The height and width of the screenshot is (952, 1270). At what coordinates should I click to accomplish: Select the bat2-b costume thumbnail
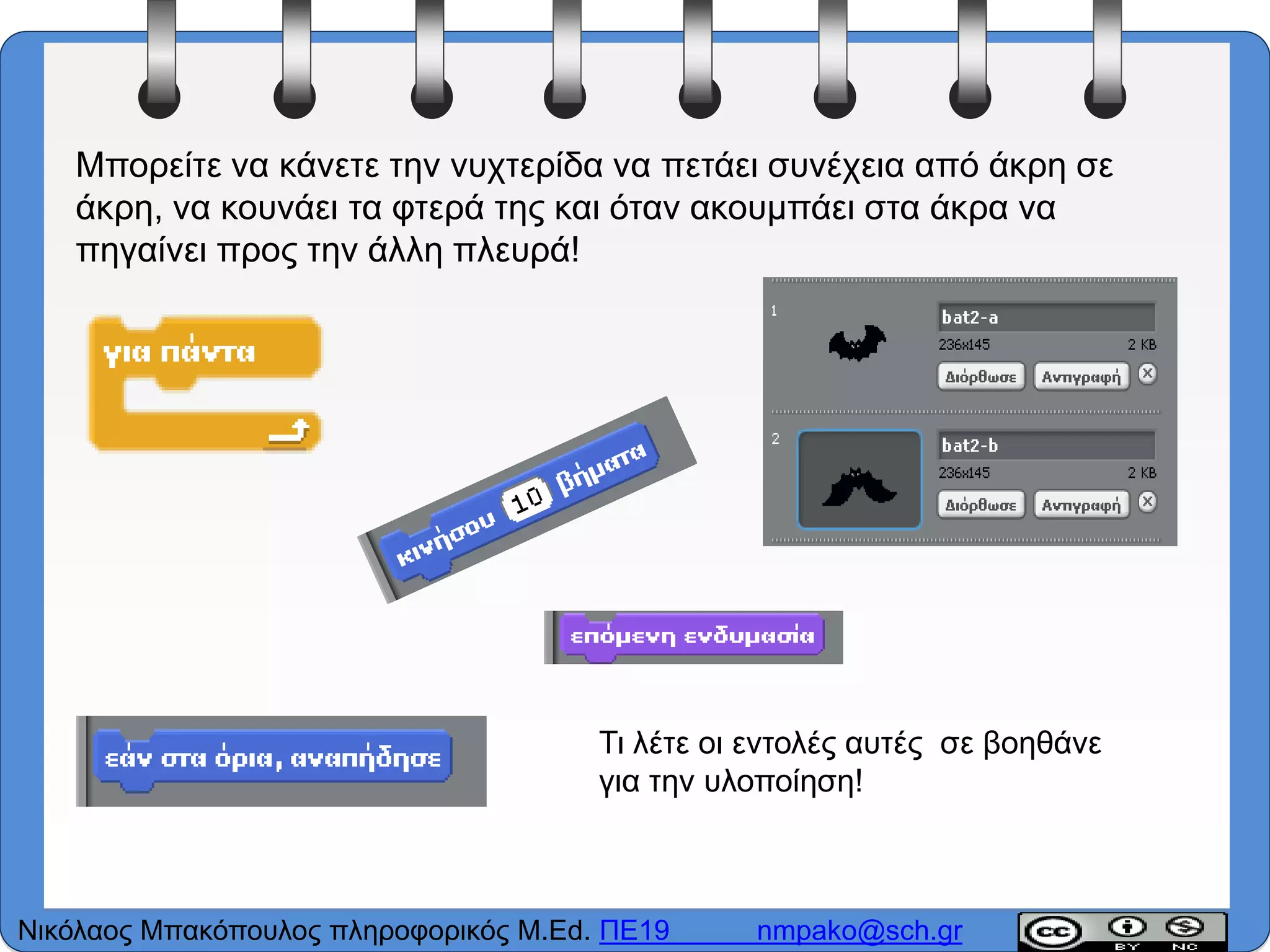859,479
